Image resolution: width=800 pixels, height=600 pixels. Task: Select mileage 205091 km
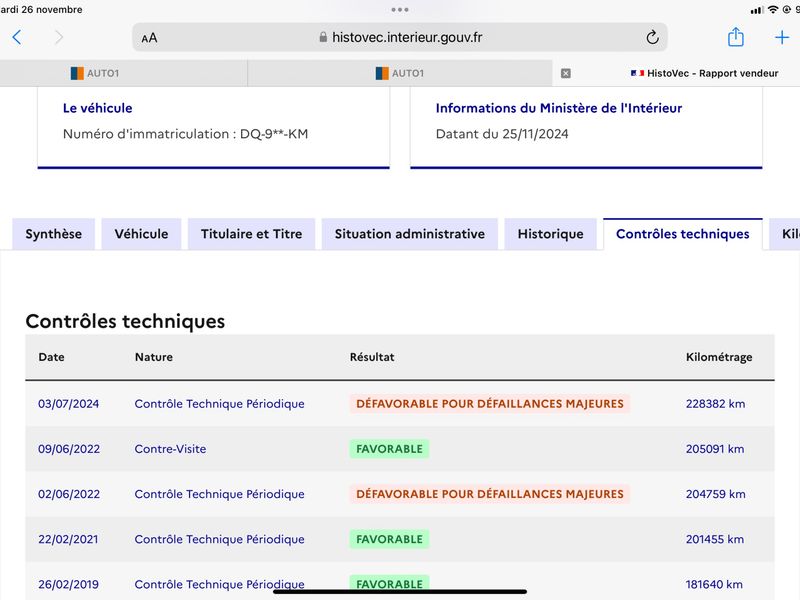point(715,449)
